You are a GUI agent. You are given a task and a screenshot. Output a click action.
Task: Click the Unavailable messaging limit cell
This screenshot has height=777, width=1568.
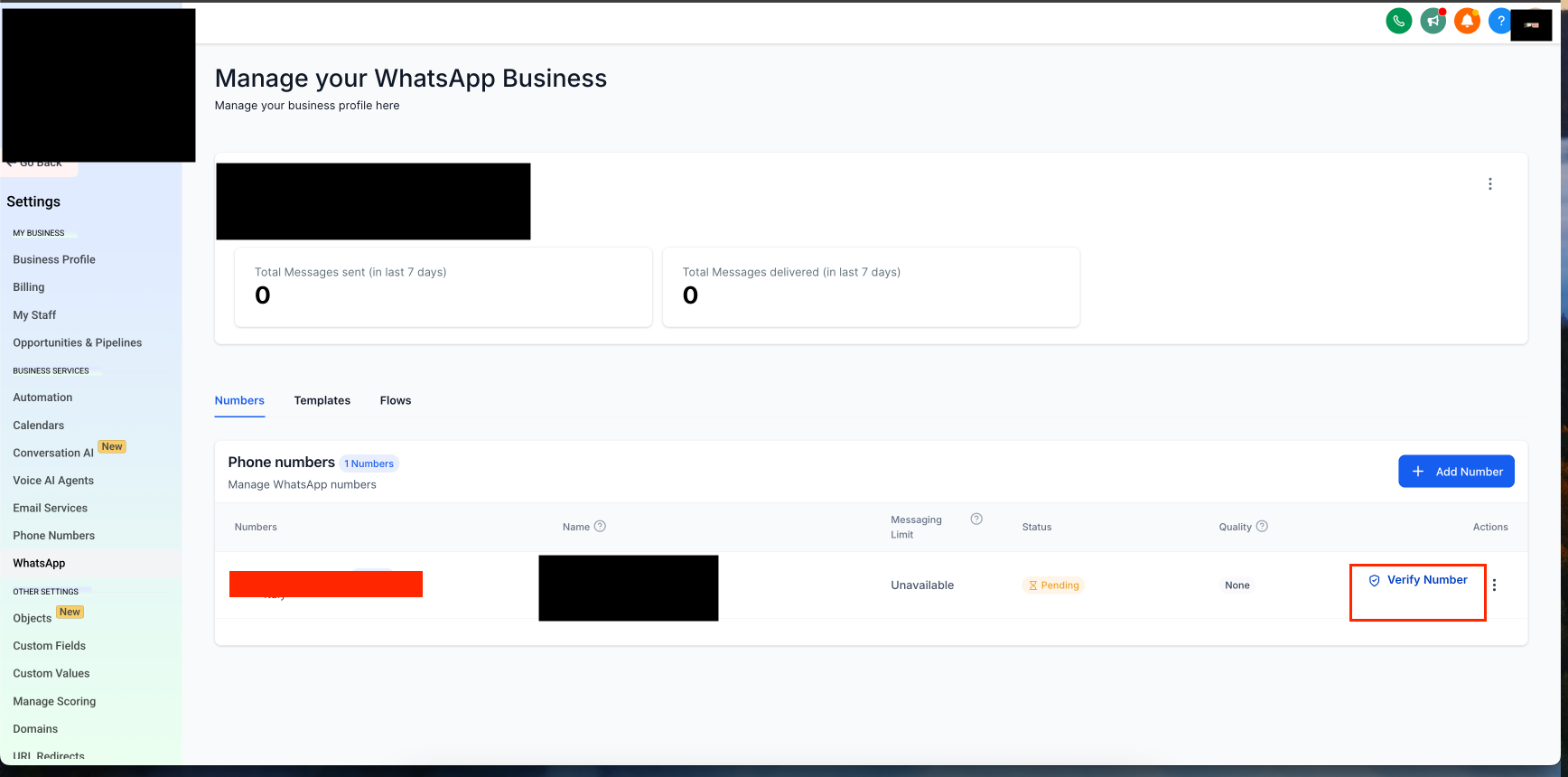922,585
